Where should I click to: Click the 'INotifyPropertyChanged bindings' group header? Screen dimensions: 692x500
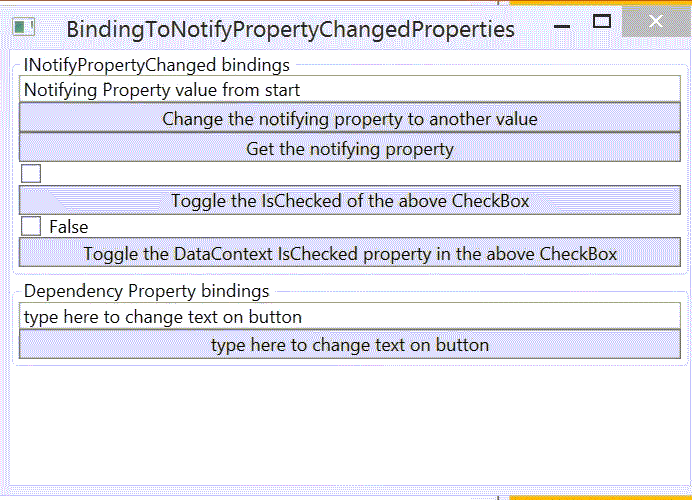click(x=157, y=65)
